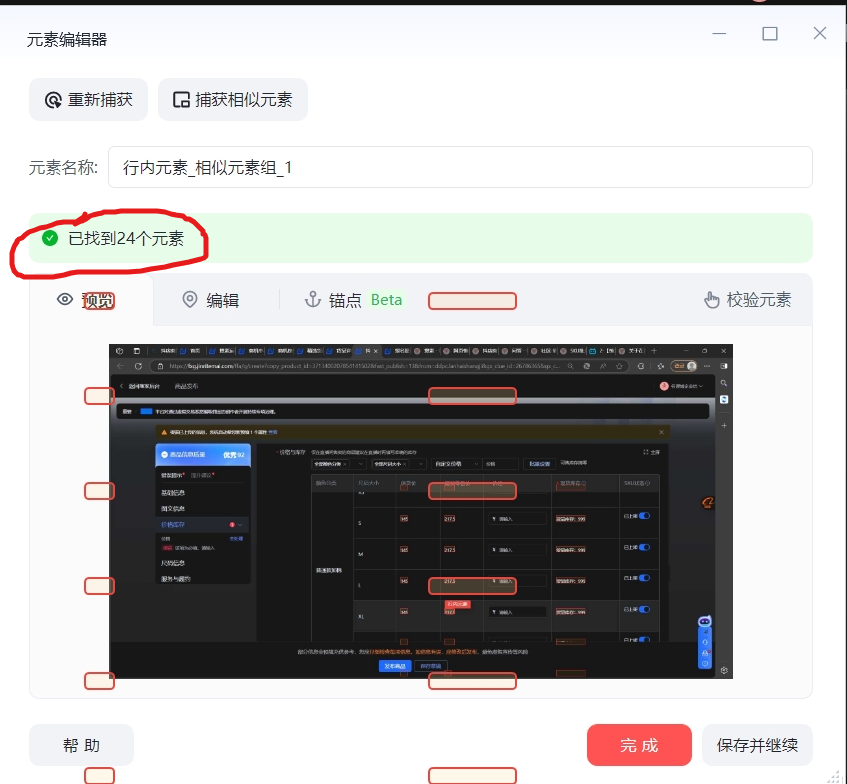Toggle the 已上架 switch in the M row
This screenshot has height=784, width=847.
coord(643,547)
